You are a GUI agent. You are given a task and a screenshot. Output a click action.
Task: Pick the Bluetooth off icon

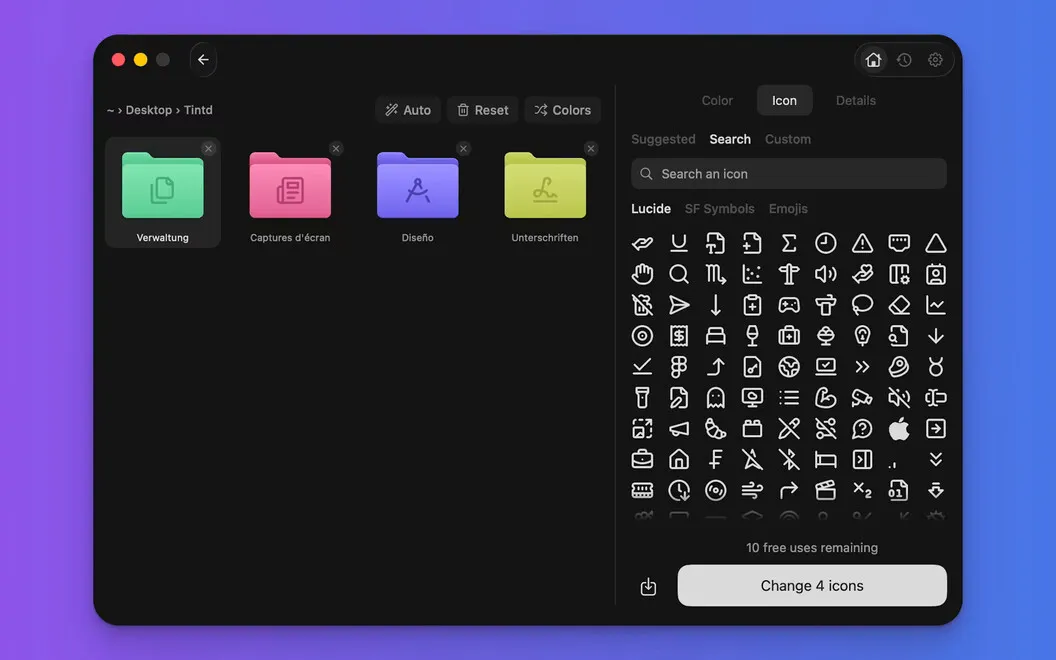[789, 459]
